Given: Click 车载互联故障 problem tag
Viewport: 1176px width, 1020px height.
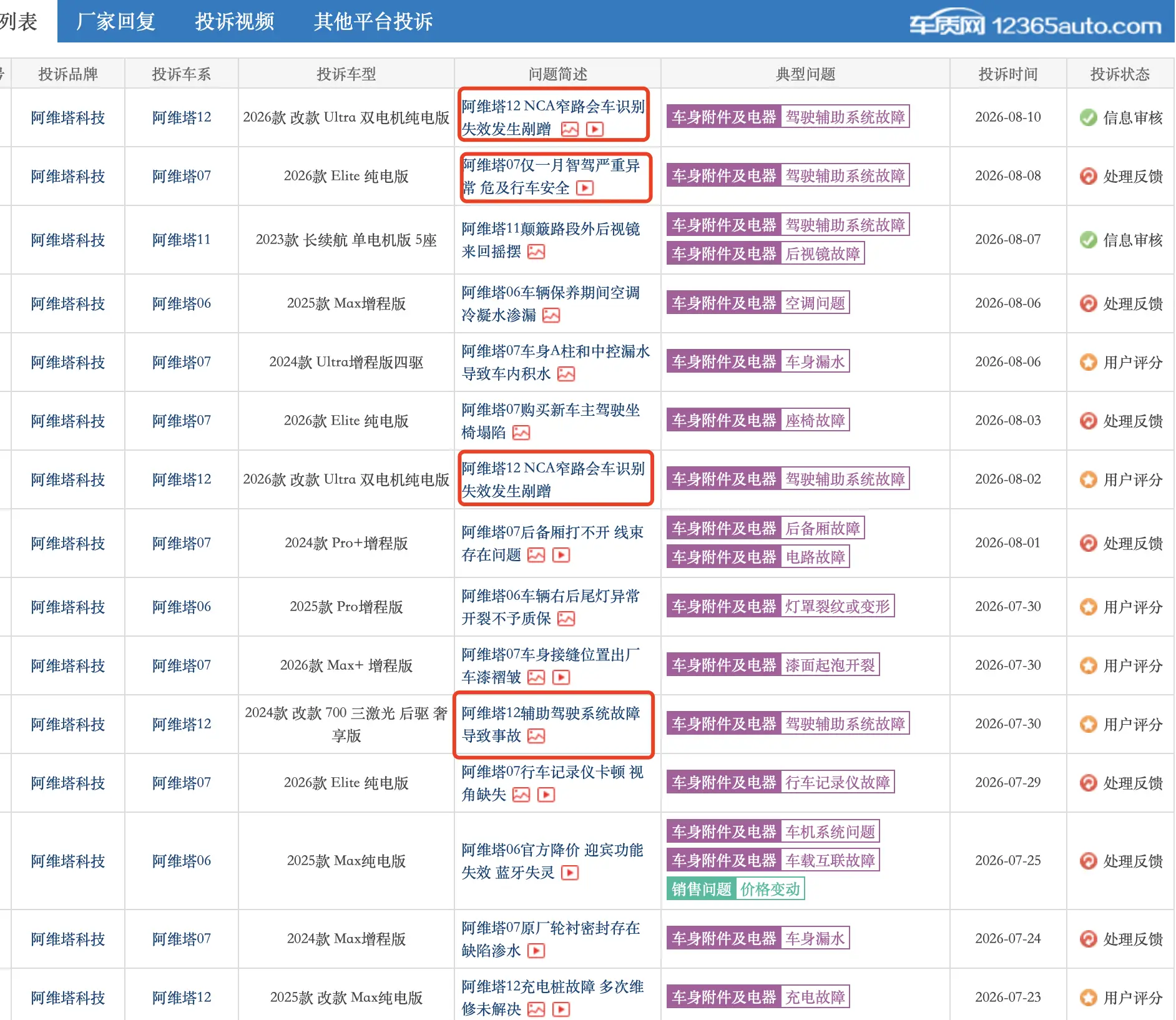Looking at the screenshot, I should [x=830, y=860].
